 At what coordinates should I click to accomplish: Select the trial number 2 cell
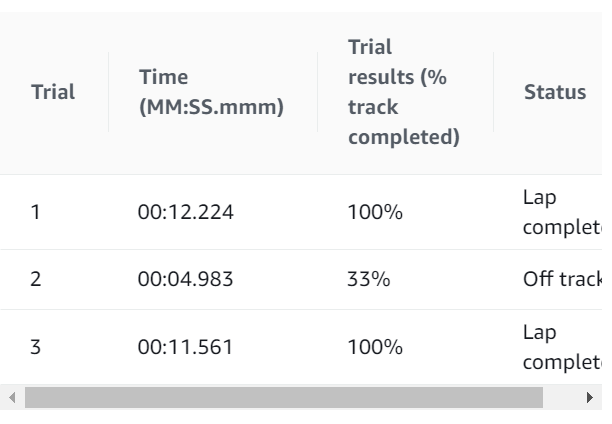click(36, 279)
